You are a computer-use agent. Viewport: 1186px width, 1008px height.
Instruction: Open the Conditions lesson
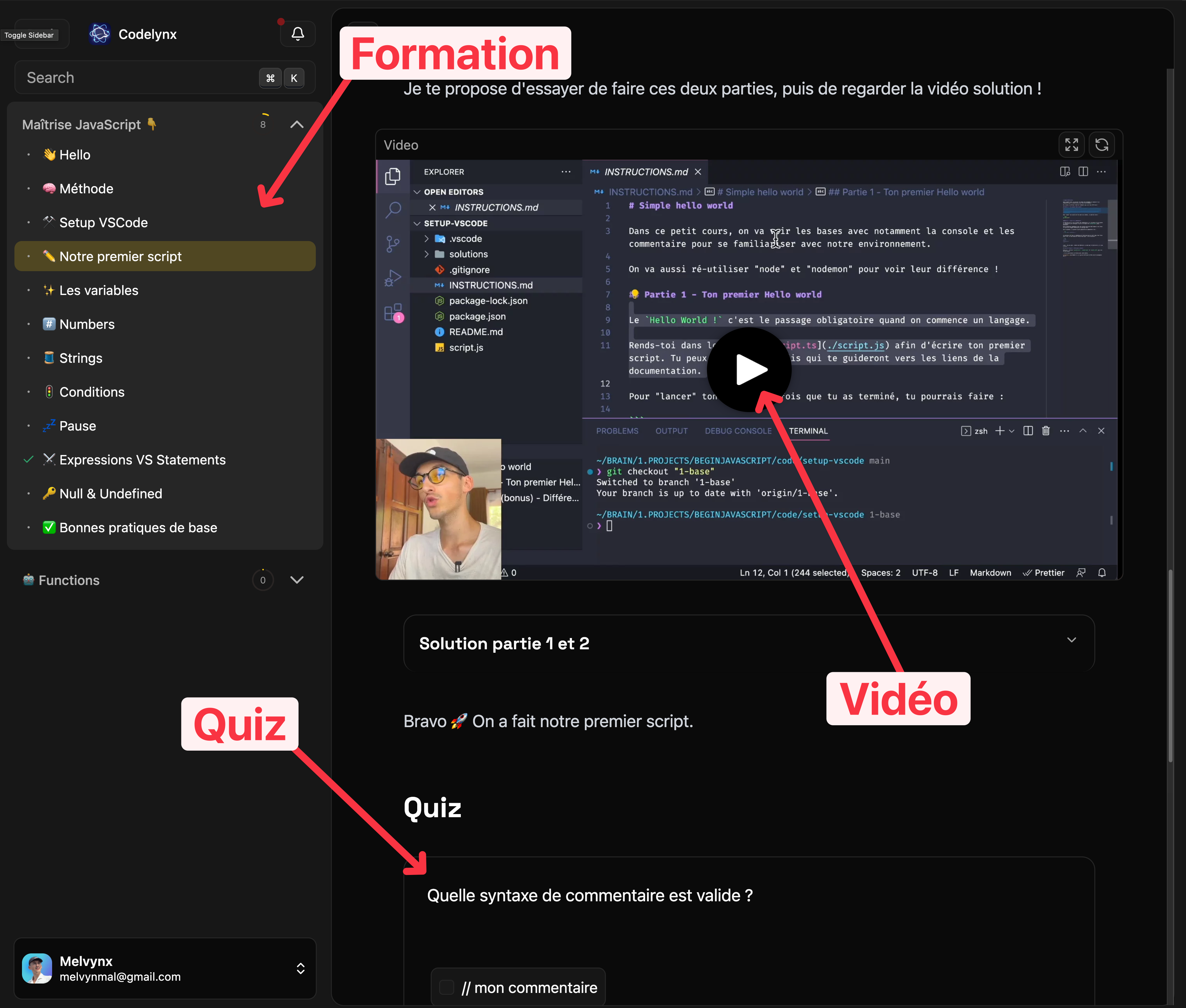coord(164,392)
